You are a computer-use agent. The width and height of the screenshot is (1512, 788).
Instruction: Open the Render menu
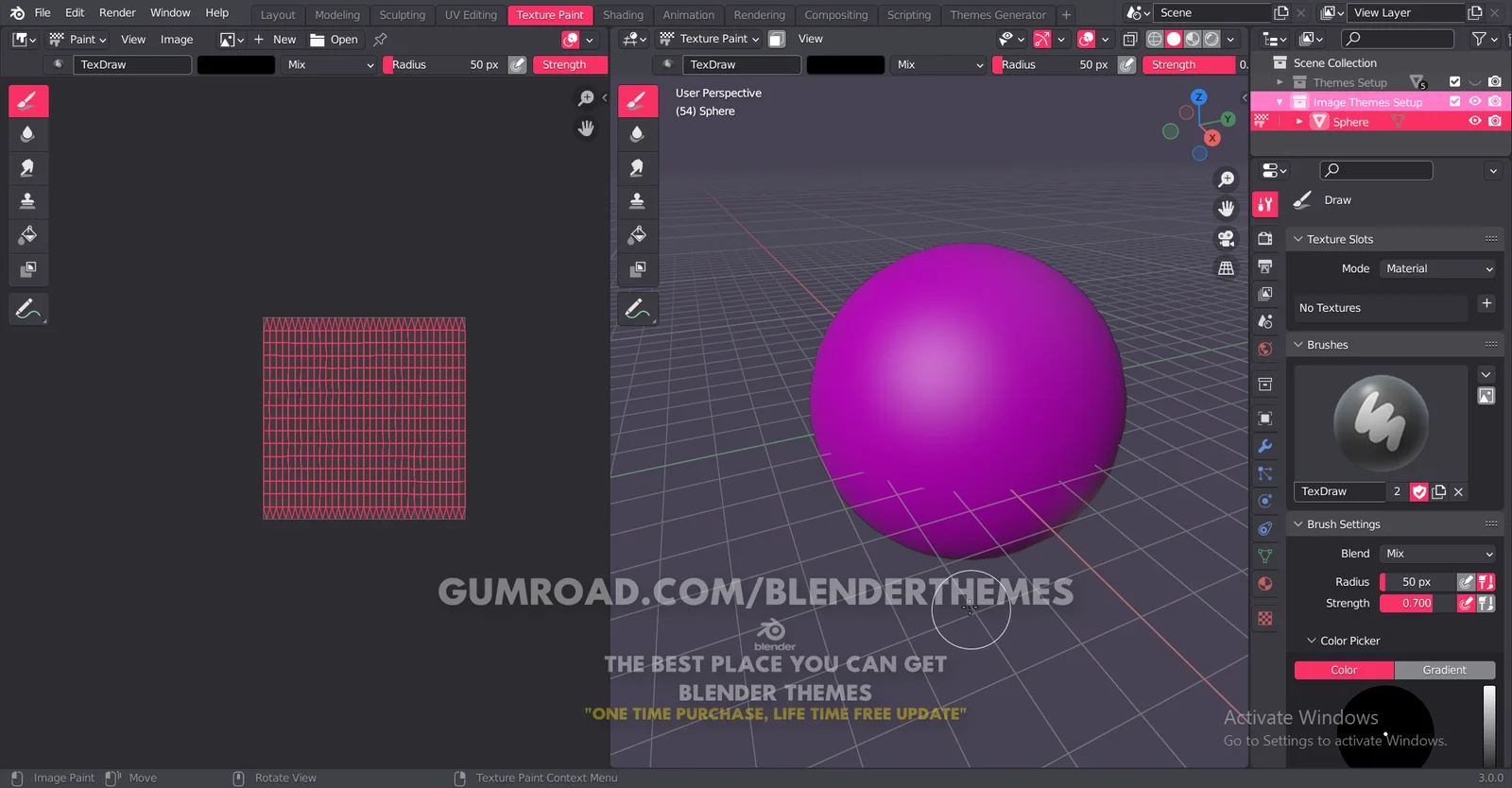click(x=117, y=13)
